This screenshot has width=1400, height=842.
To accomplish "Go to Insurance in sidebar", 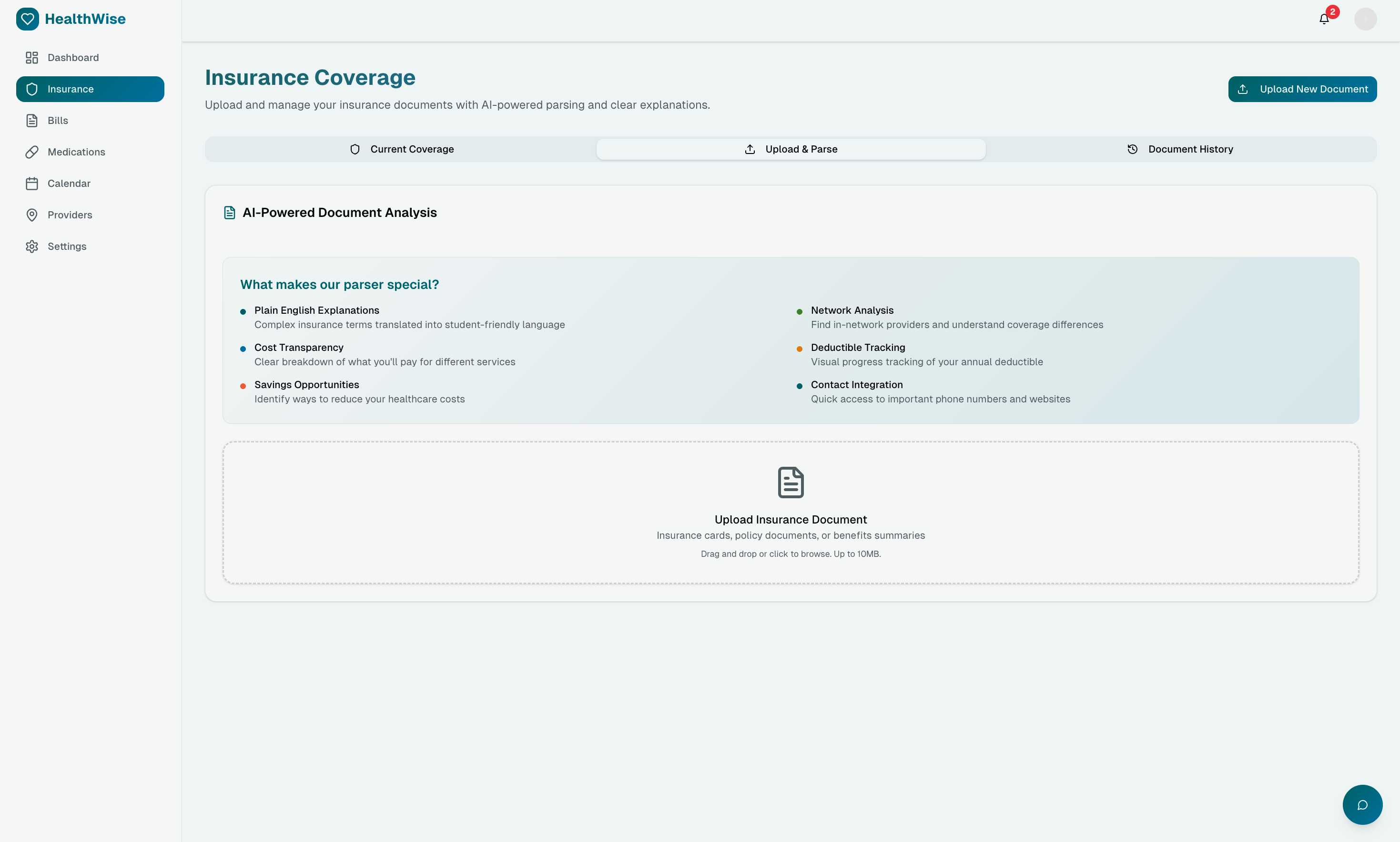I will coord(90,89).
